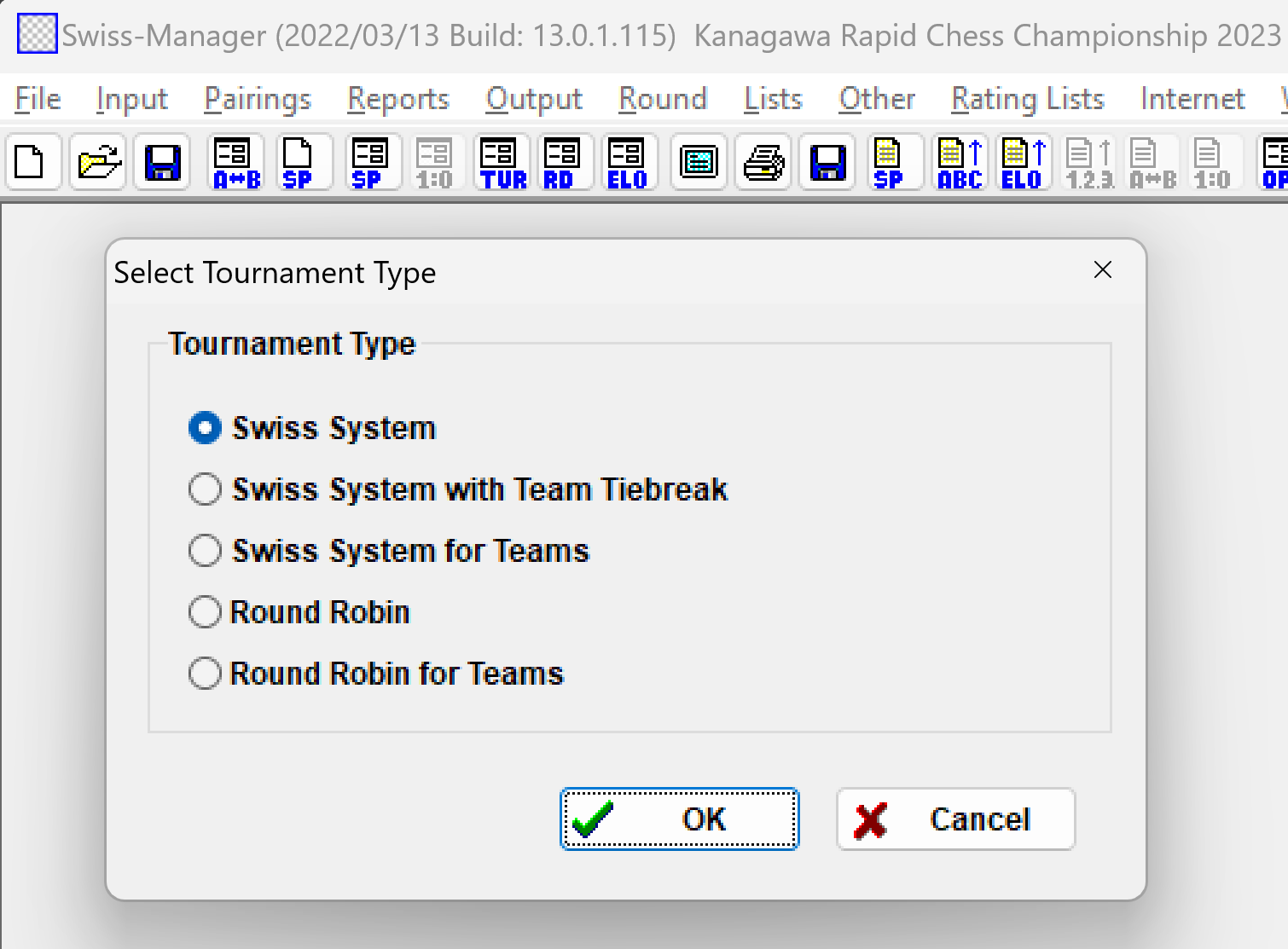Screen dimensions: 1288x949
Task: Open the Pairings menu
Action: (258, 99)
